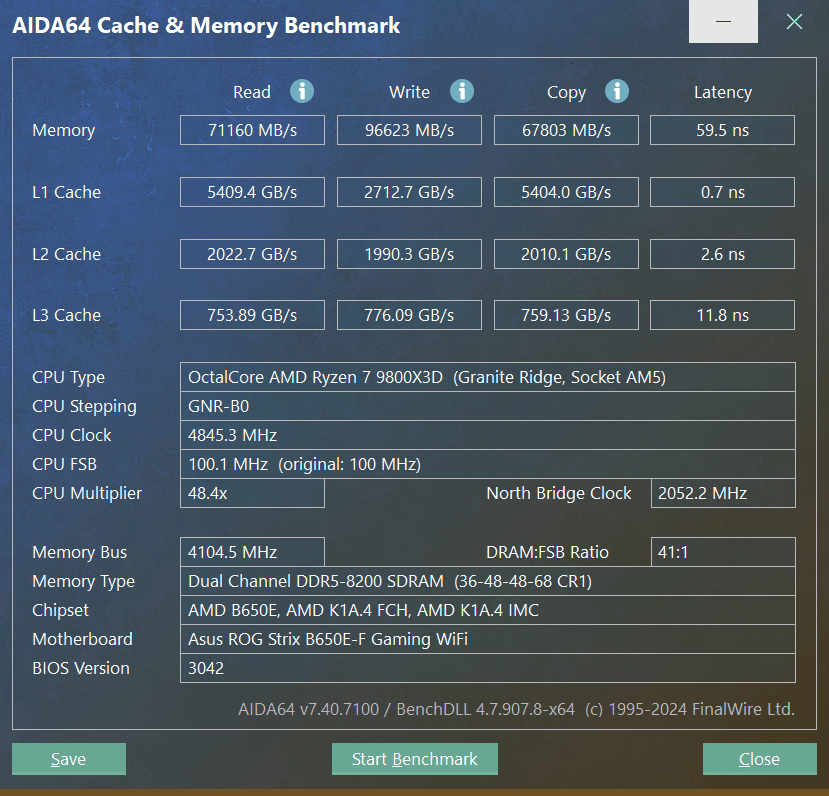Click the BIOS Version value 3042
The image size is (829, 796).
tap(487, 668)
